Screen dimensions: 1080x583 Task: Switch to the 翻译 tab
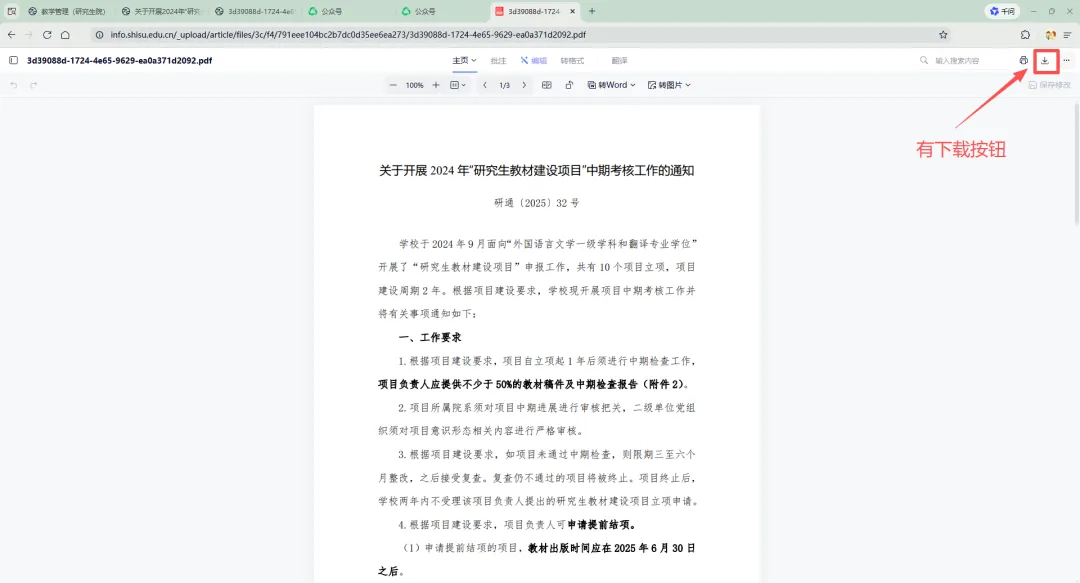[x=619, y=61]
